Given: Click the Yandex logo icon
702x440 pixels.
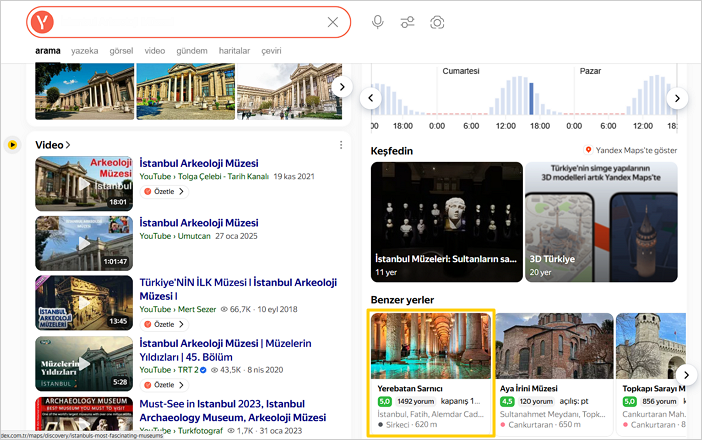Looking at the screenshot, I should tap(42, 22).
